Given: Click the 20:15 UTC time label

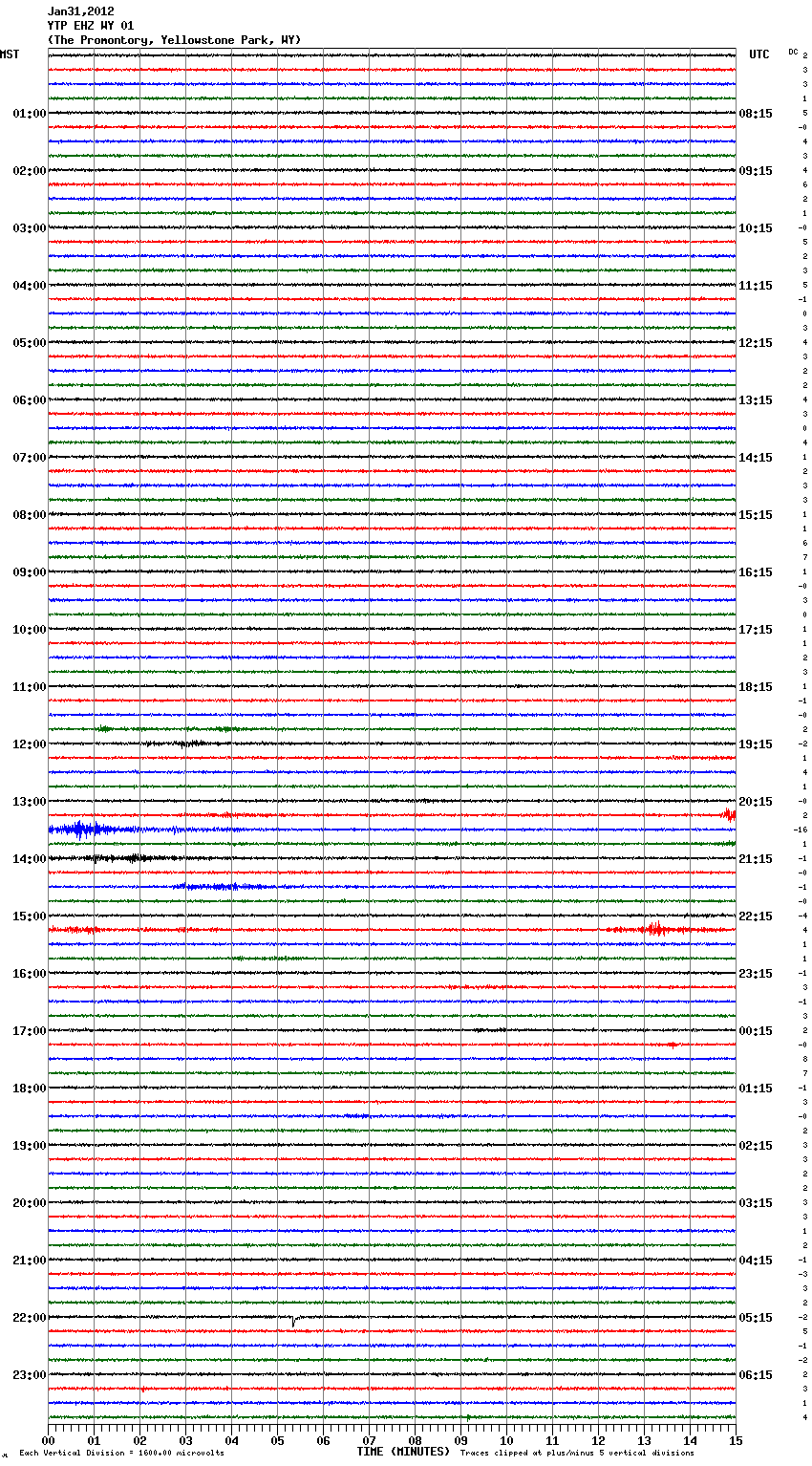Looking at the screenshot, I should tap(756, 802).
